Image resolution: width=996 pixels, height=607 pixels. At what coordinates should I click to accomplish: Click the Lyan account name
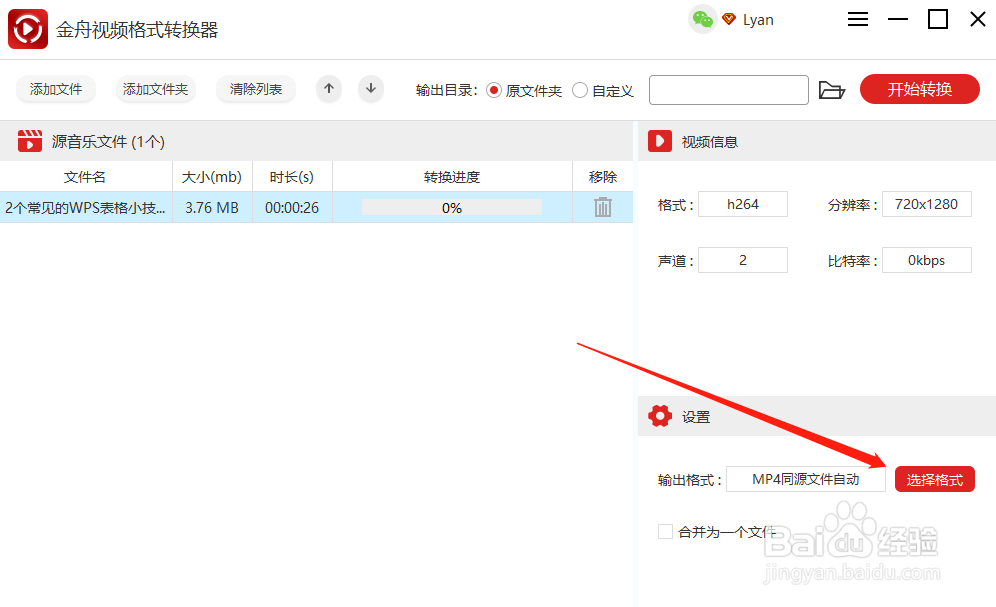click(757, 18)
